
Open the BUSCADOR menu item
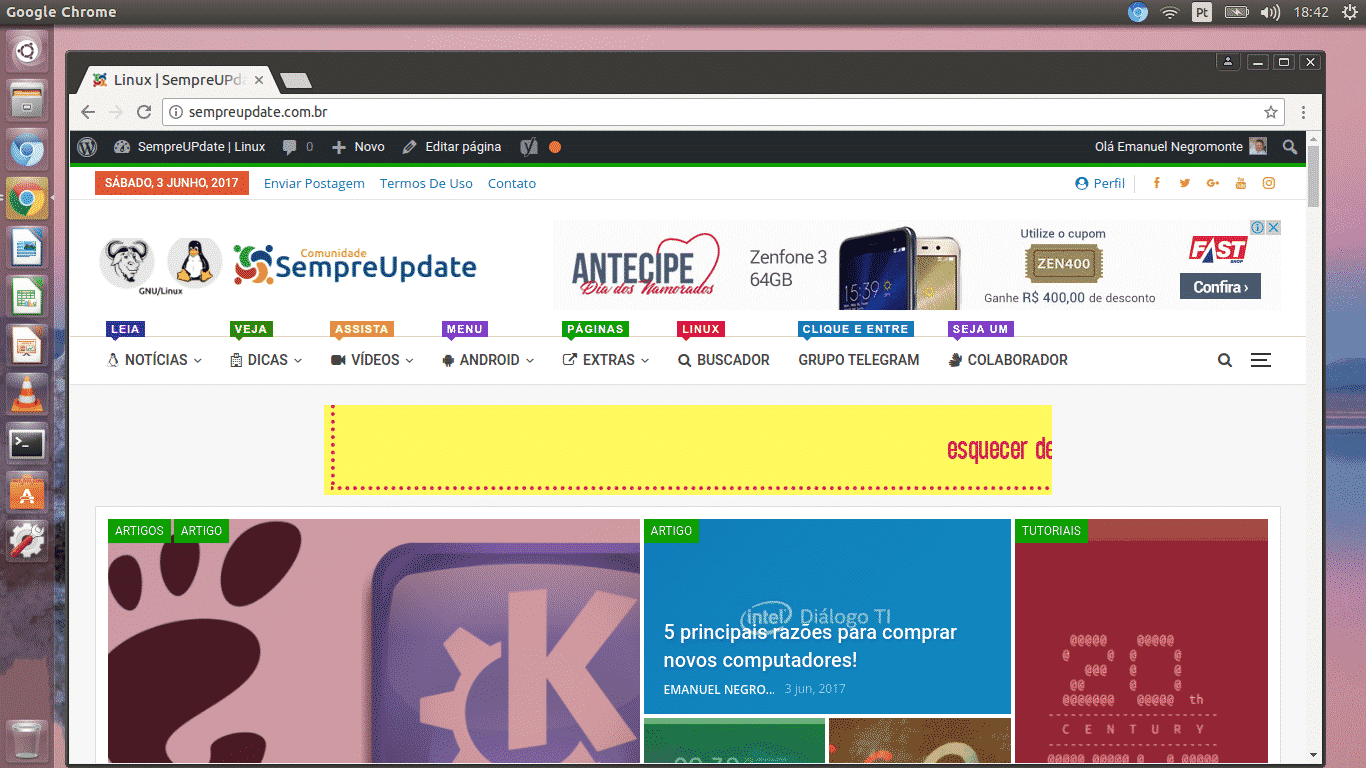click(x=724, y=360)
